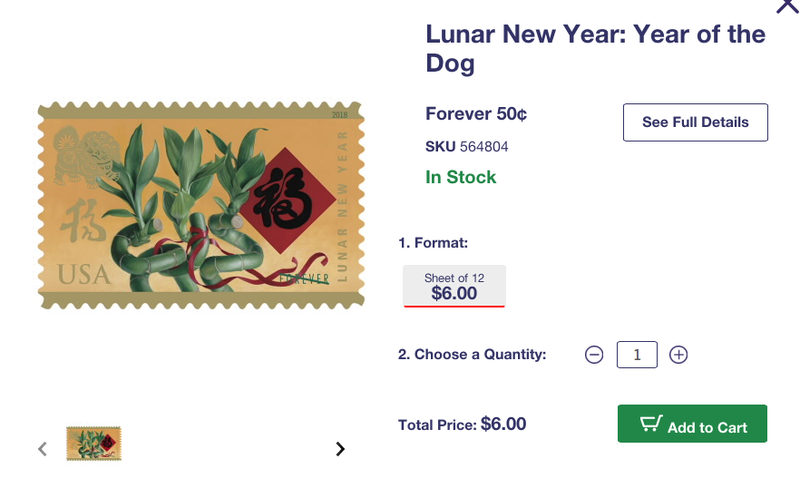Click the Total Price $6.00 text
This screenshot has height=488, width=800.
pyautogui.click(x=462, y=424)
